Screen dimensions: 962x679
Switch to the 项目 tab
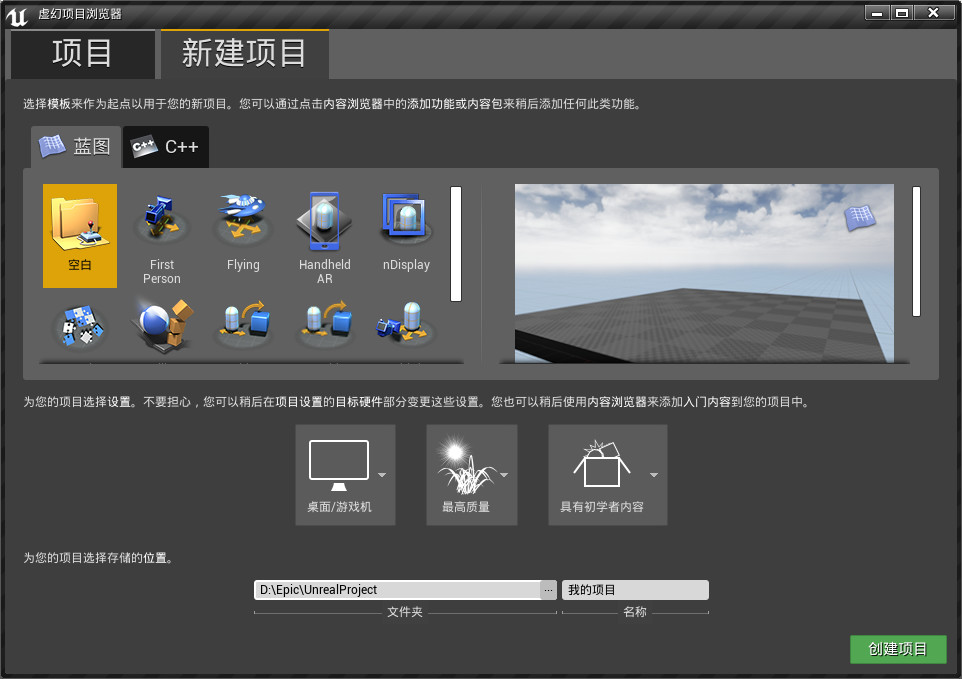pos(83,54)
